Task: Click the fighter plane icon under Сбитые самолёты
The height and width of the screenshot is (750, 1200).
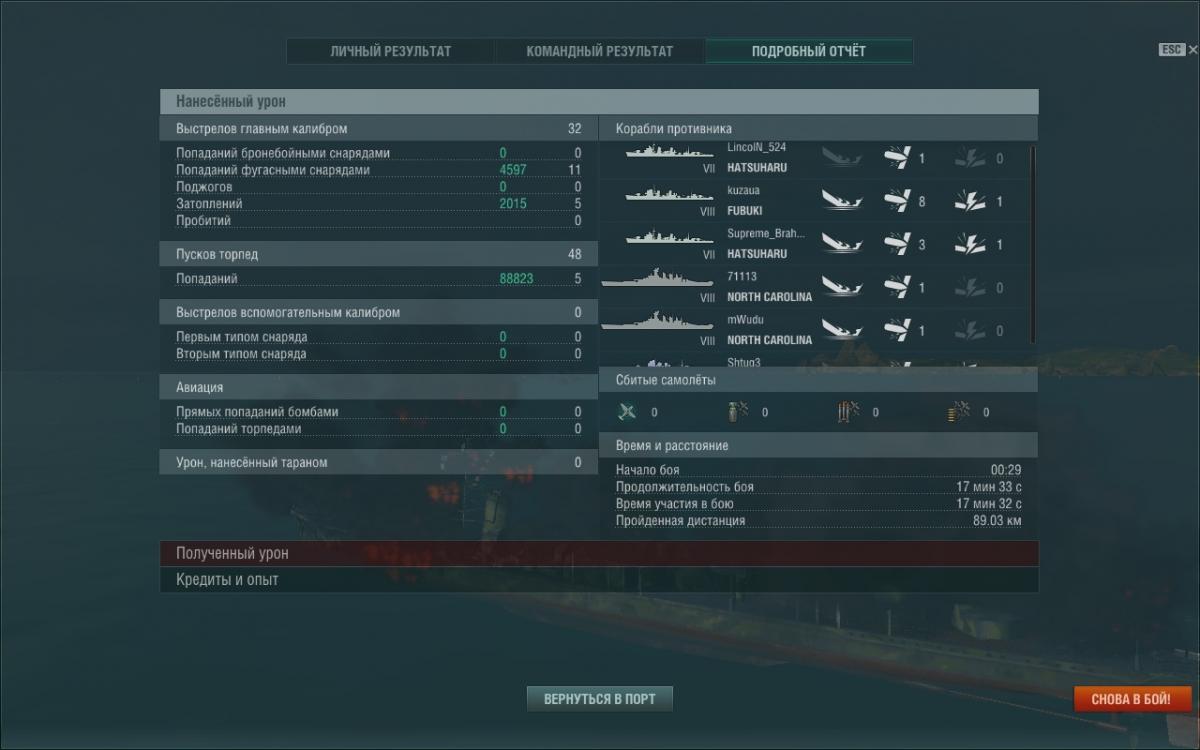Action: pyautogui.click(x=627, y=411)
